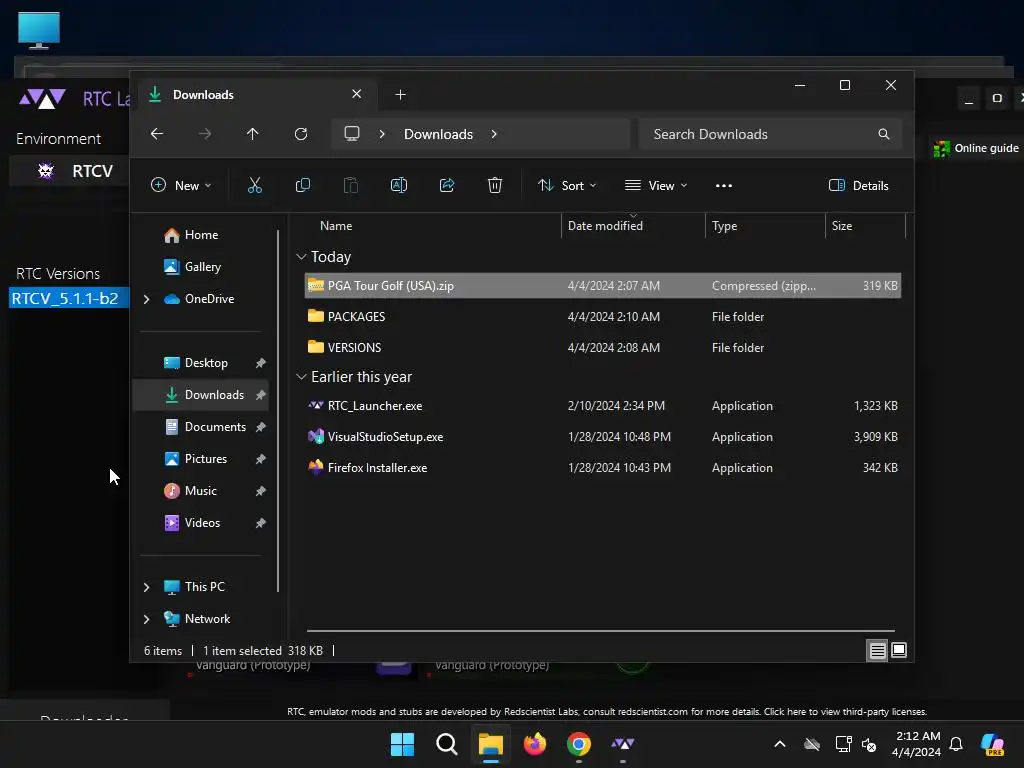Open the View dropdown
The width and height of the screenshot is (1024, 768).
pyautogui.click(x=656, y=185)
